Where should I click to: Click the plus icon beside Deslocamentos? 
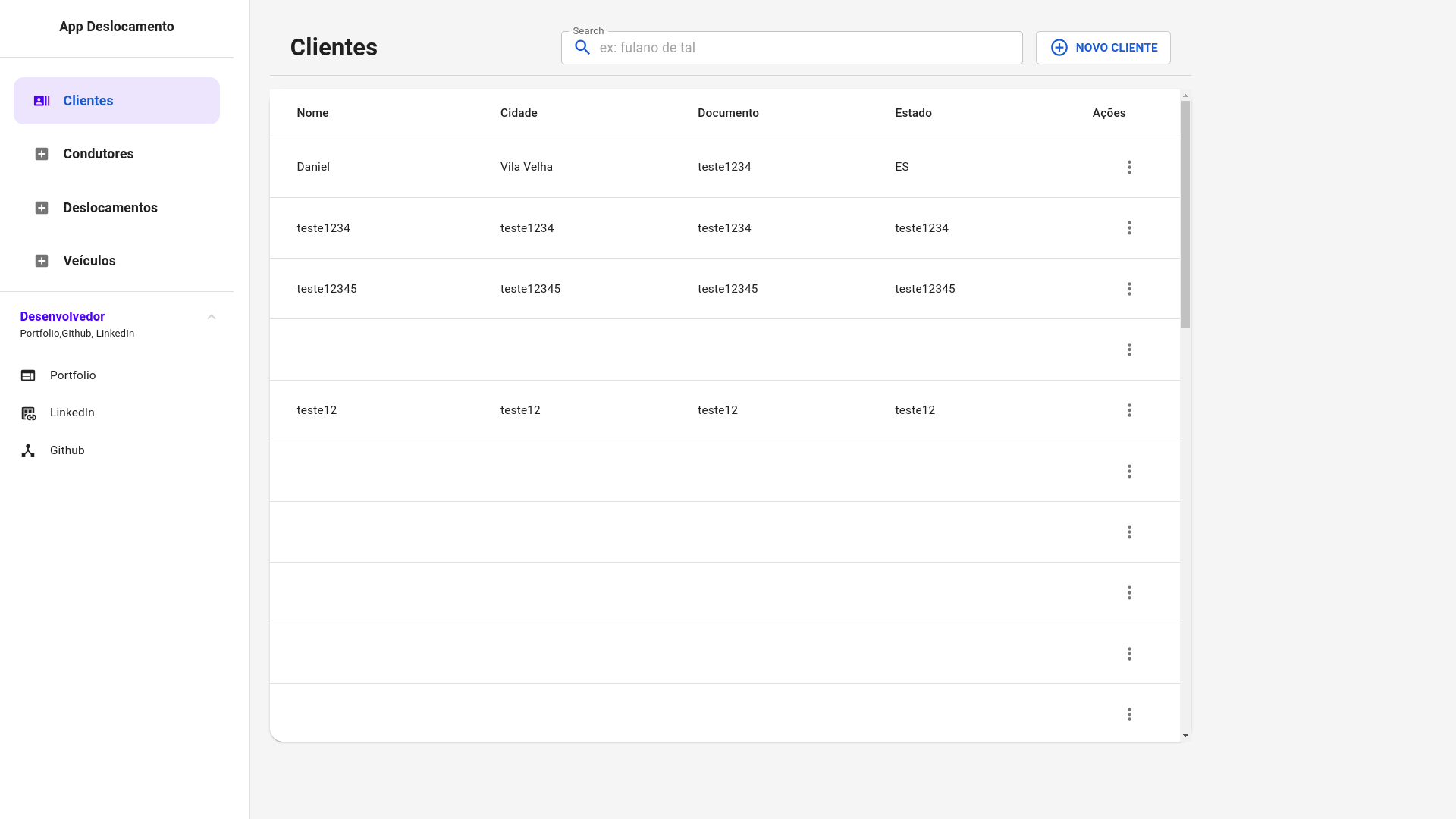(42, 208)
